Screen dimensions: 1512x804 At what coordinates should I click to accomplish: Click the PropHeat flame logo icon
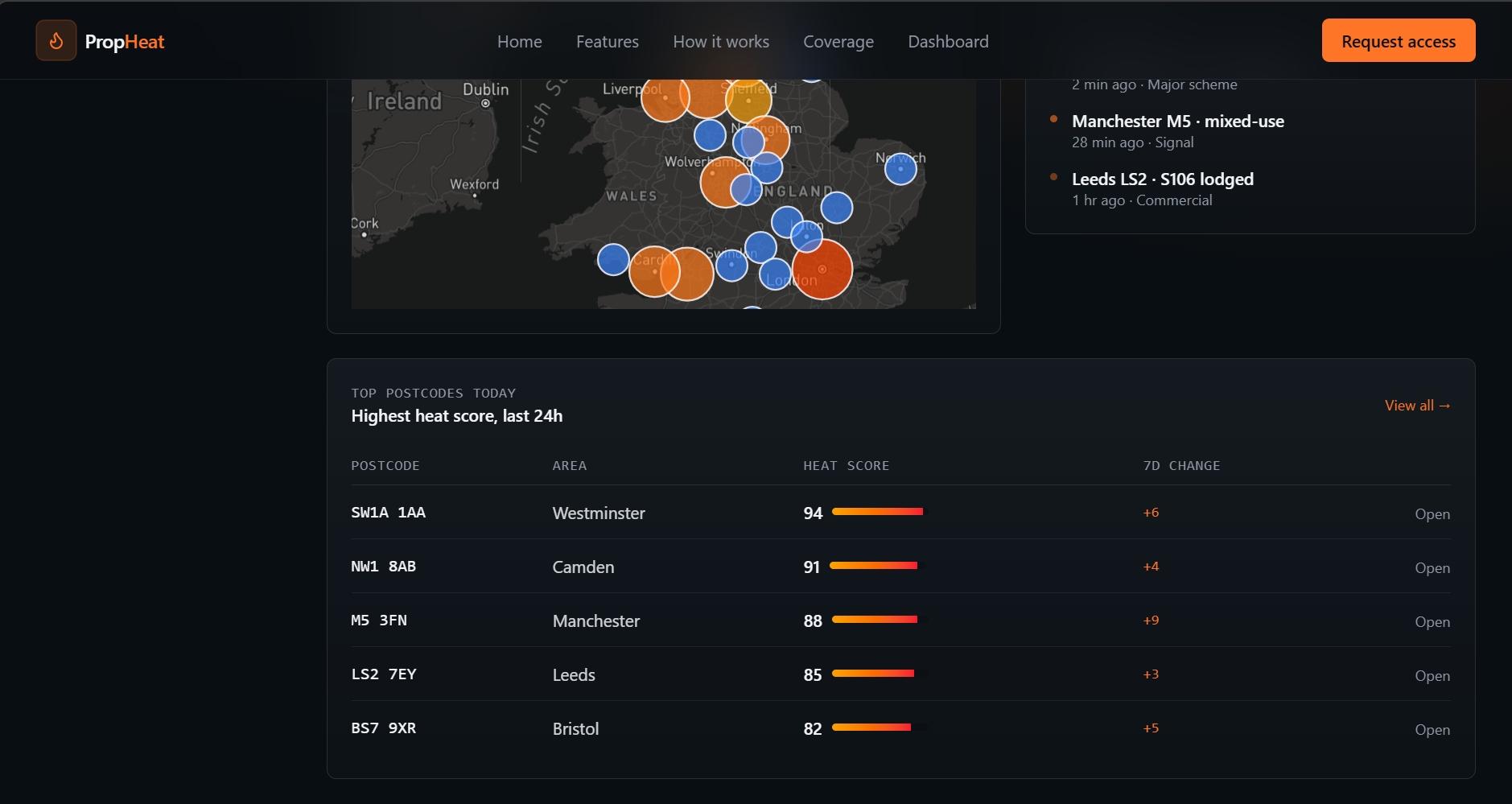point(56,41)
